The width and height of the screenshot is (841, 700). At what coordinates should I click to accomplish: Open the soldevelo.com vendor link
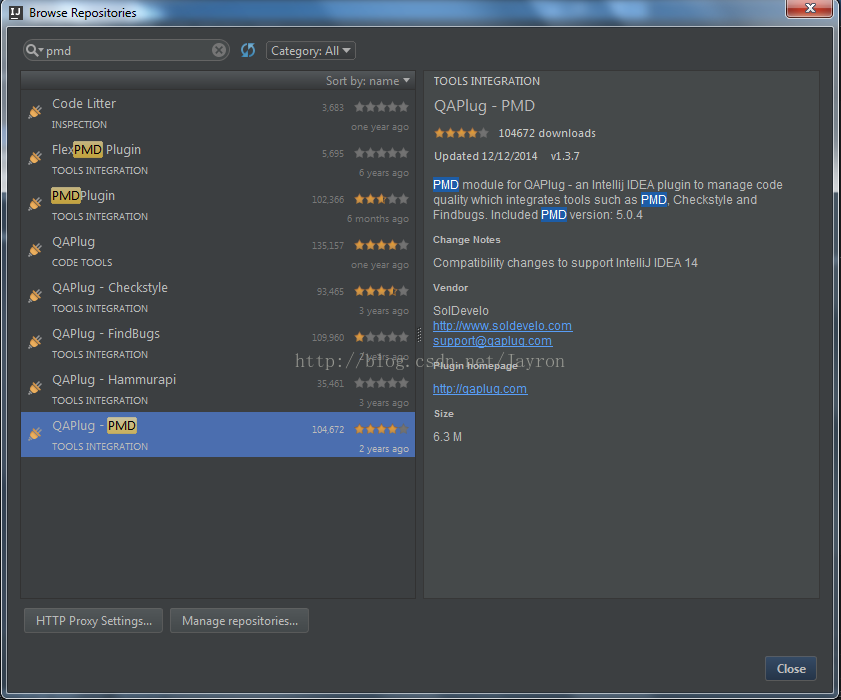(503, 326)
